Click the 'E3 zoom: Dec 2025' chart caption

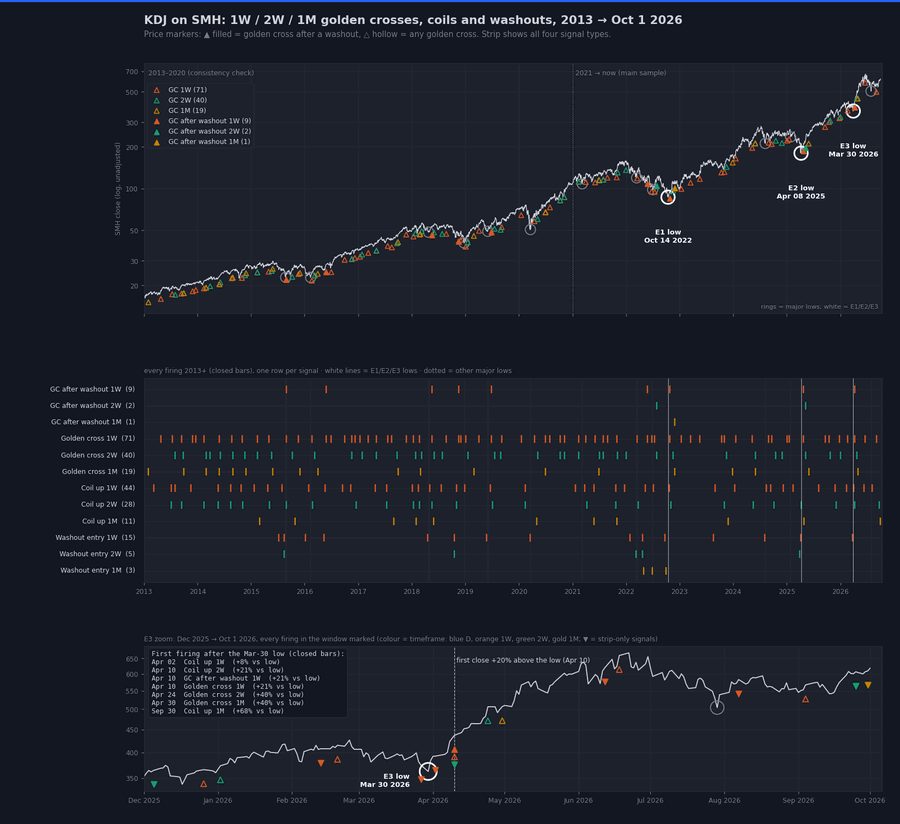[x=401, y=639]
